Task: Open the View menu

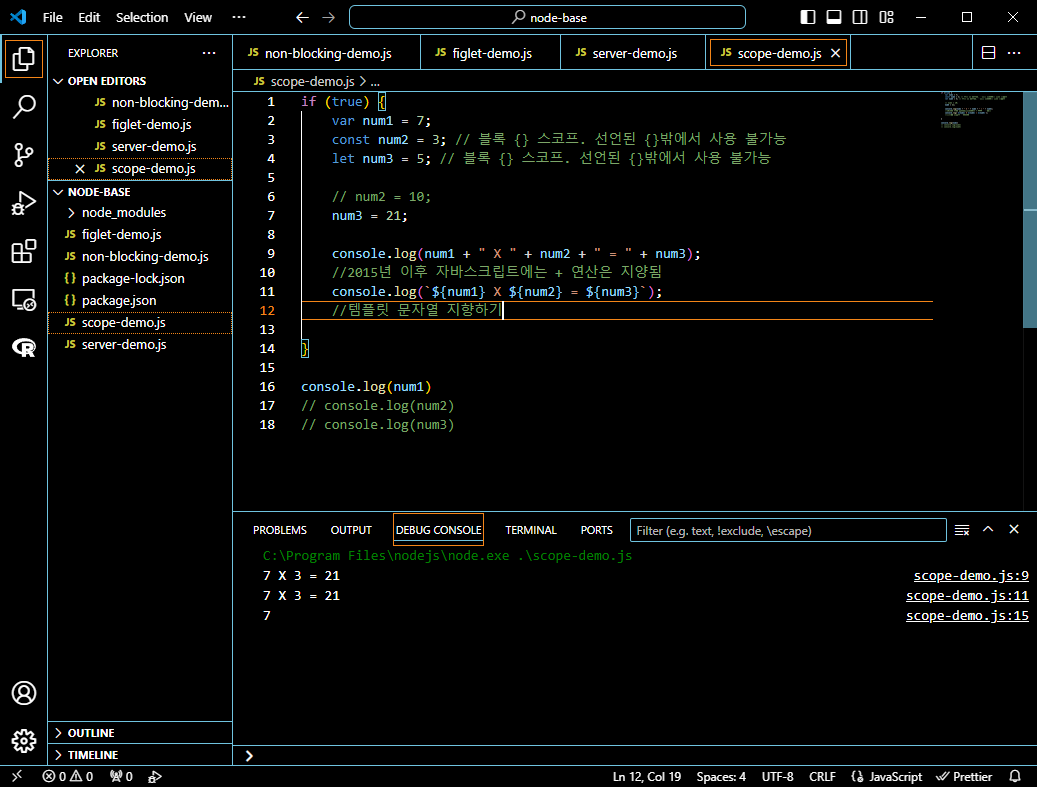Action: 198,17
